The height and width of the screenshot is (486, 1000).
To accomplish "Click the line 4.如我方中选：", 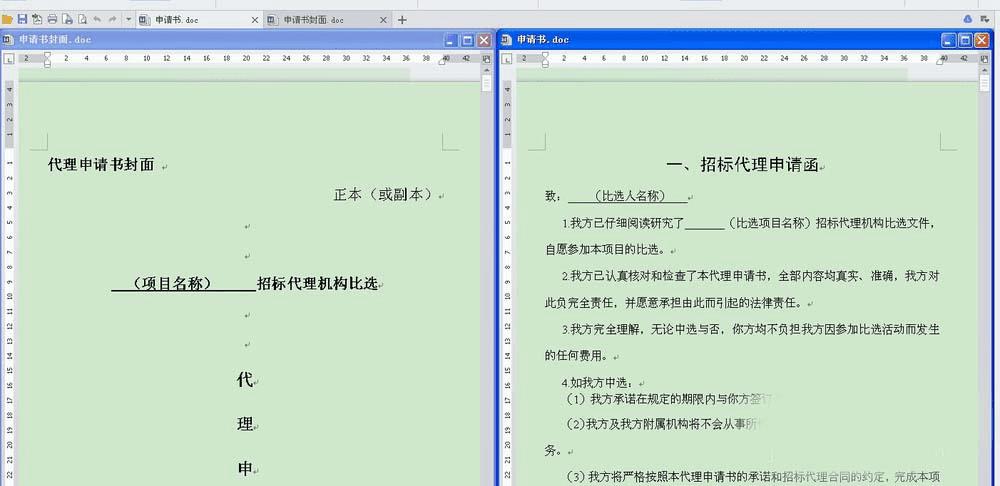I will click(x=598, y=383).
